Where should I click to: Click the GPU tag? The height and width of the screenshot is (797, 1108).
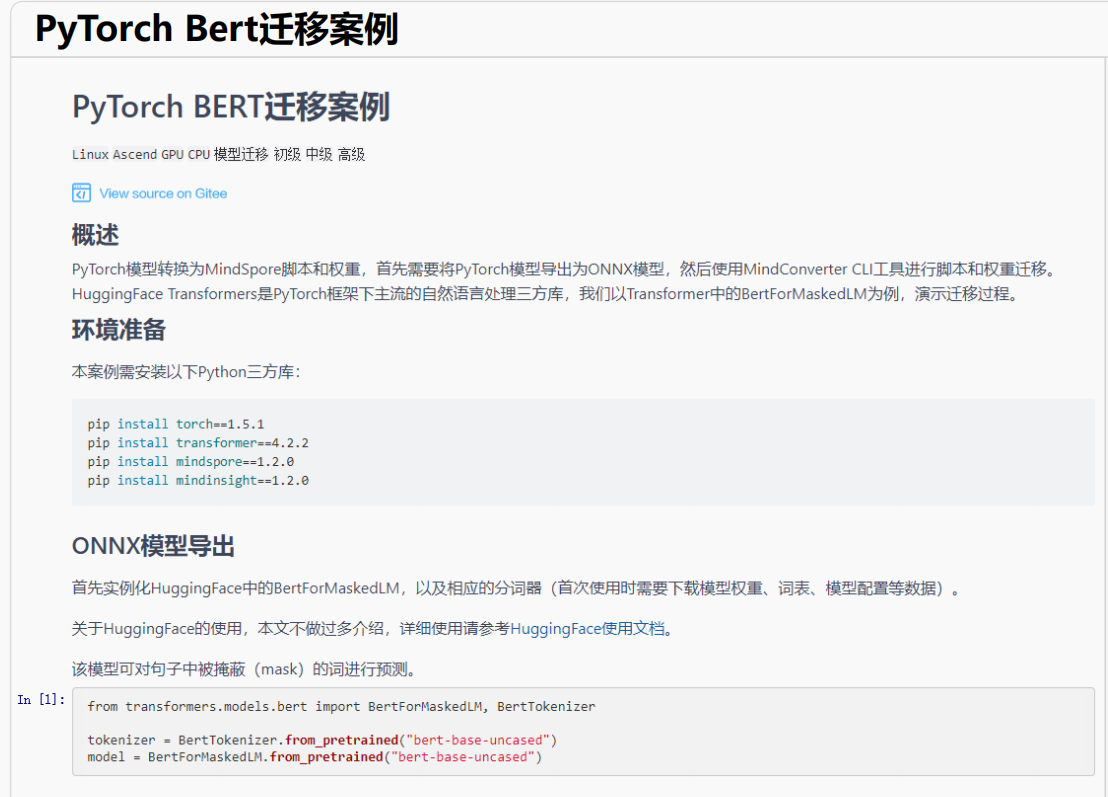pos(172,155)
